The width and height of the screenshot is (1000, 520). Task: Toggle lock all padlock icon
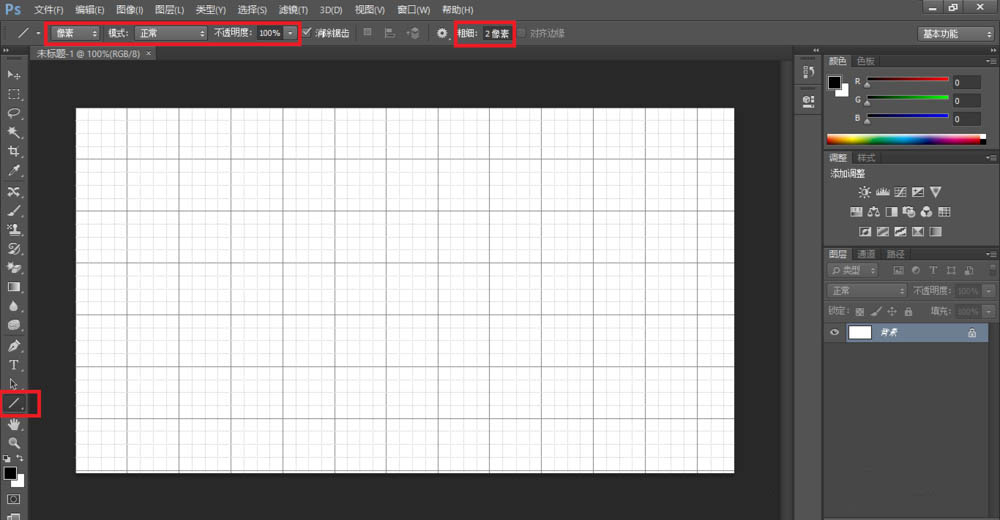tap(908, 311)
